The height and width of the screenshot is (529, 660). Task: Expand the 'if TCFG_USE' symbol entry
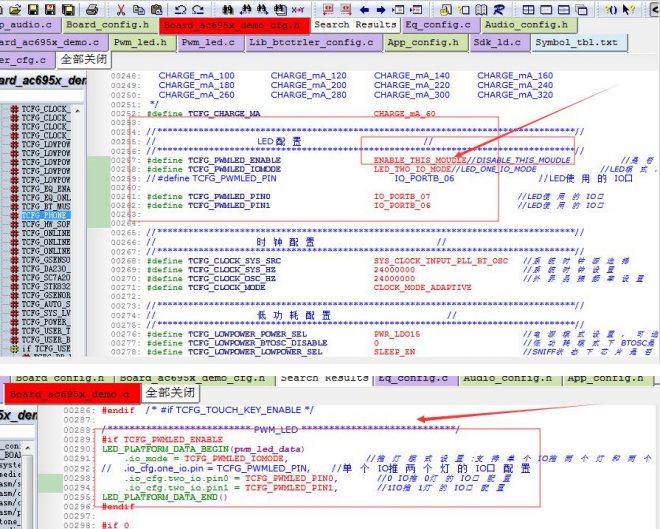14,348
